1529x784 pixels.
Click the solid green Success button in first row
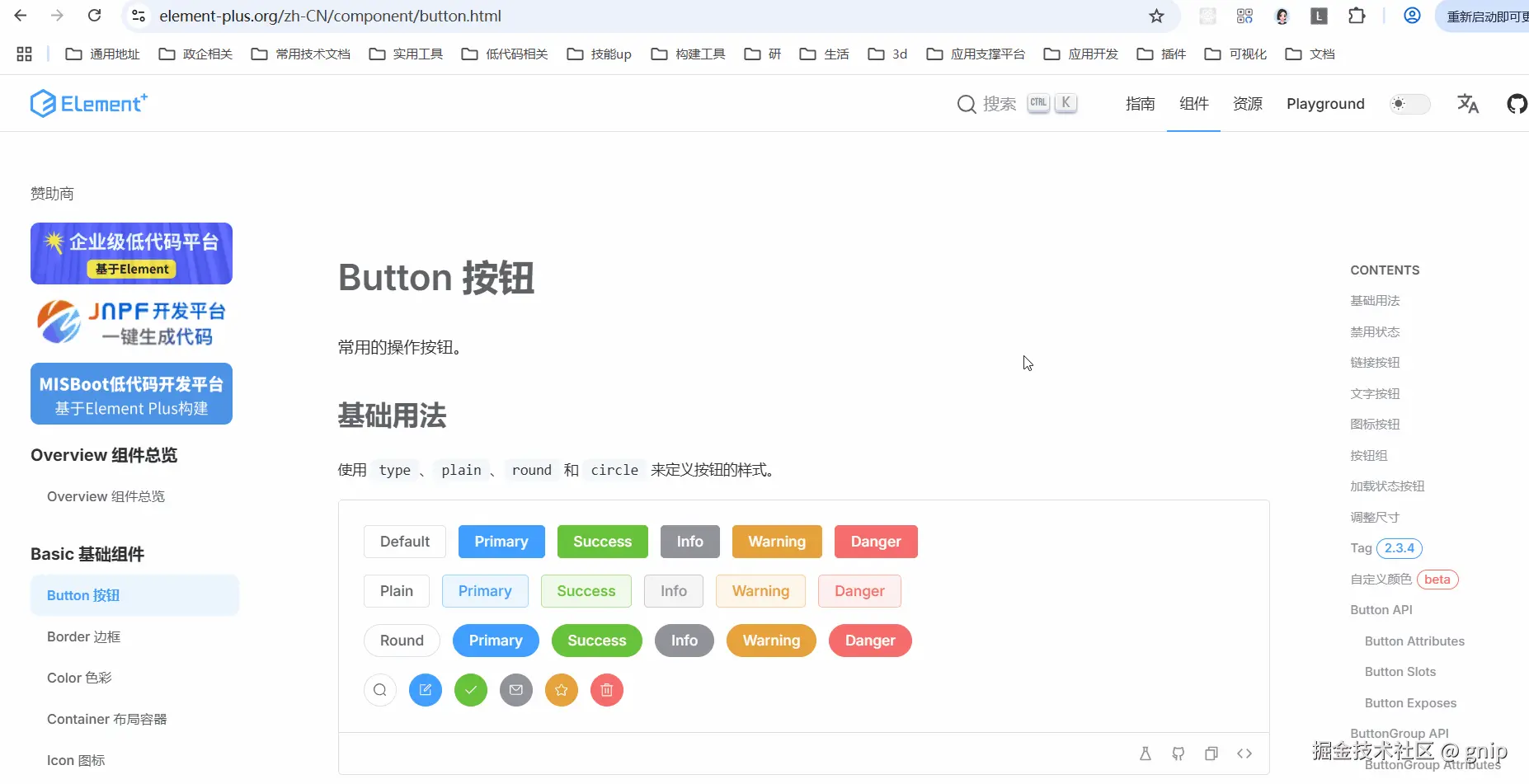tap(603, 542)
